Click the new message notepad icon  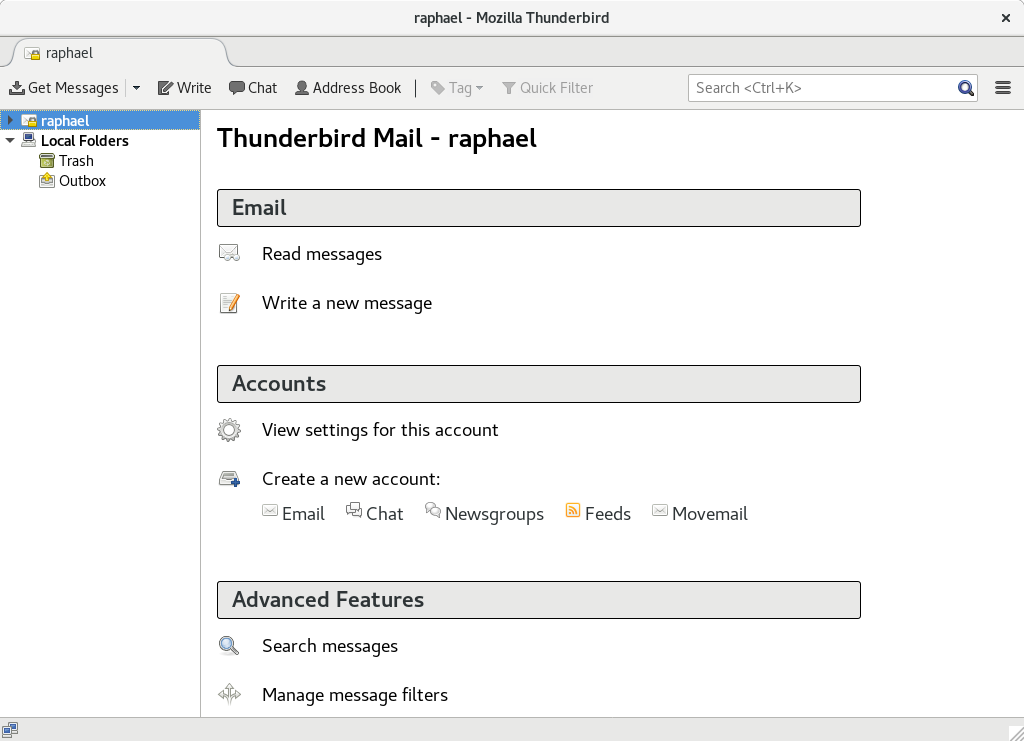229,303
